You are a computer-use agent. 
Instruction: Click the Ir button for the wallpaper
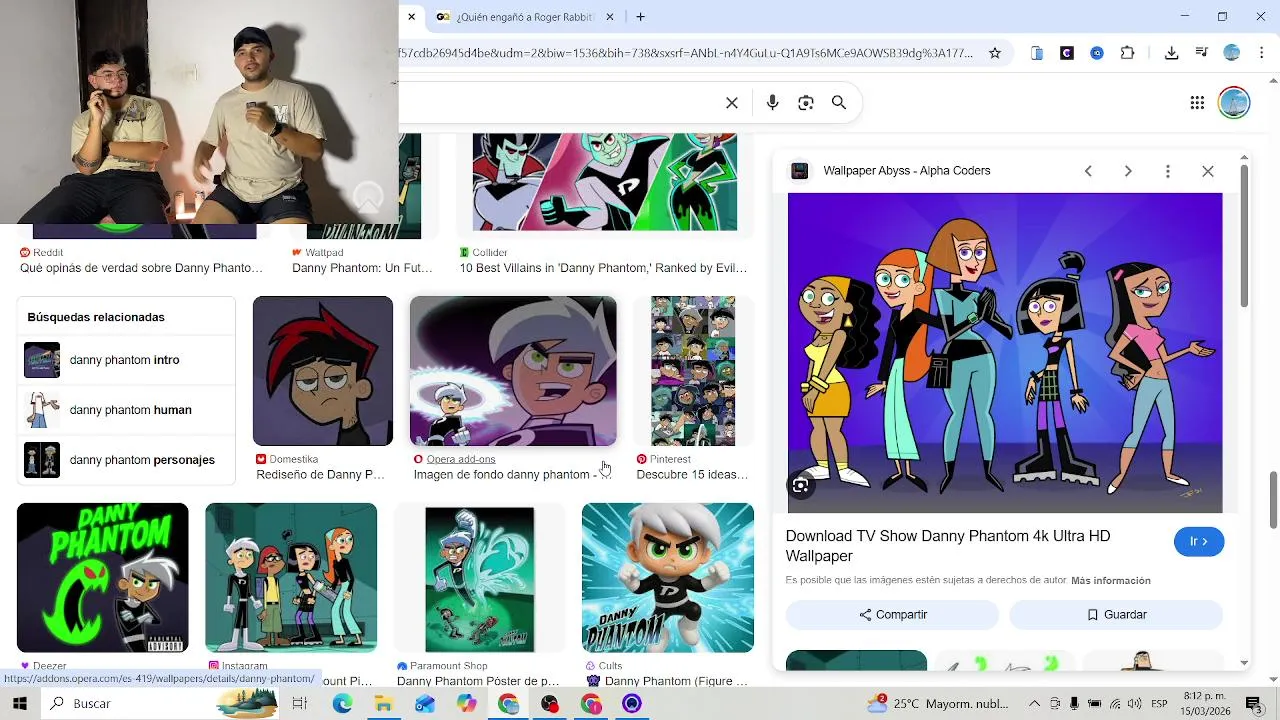pos(1199,541)
